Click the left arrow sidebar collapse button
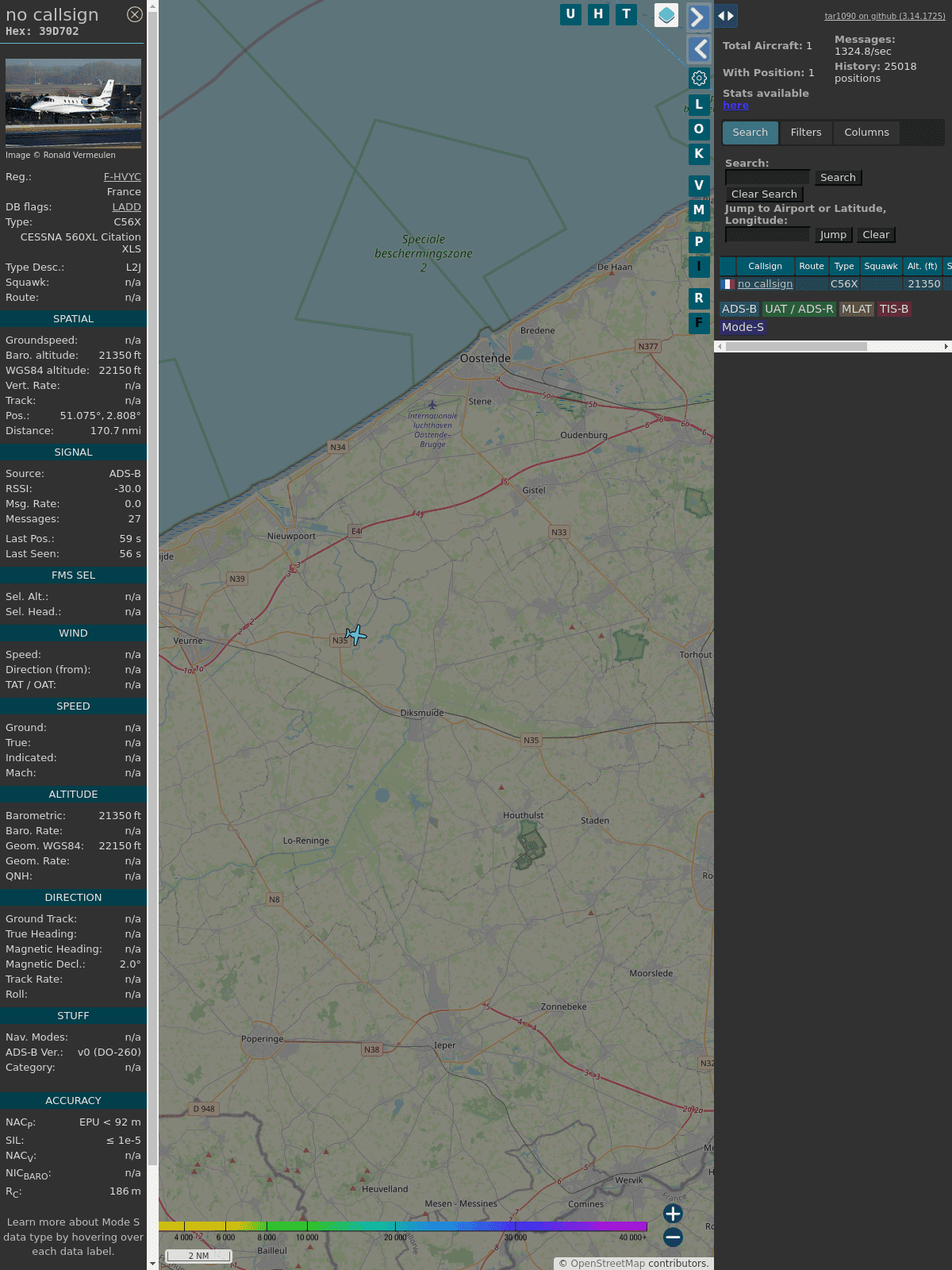Viewport: 952px width, 1270px height. [699, 49]
